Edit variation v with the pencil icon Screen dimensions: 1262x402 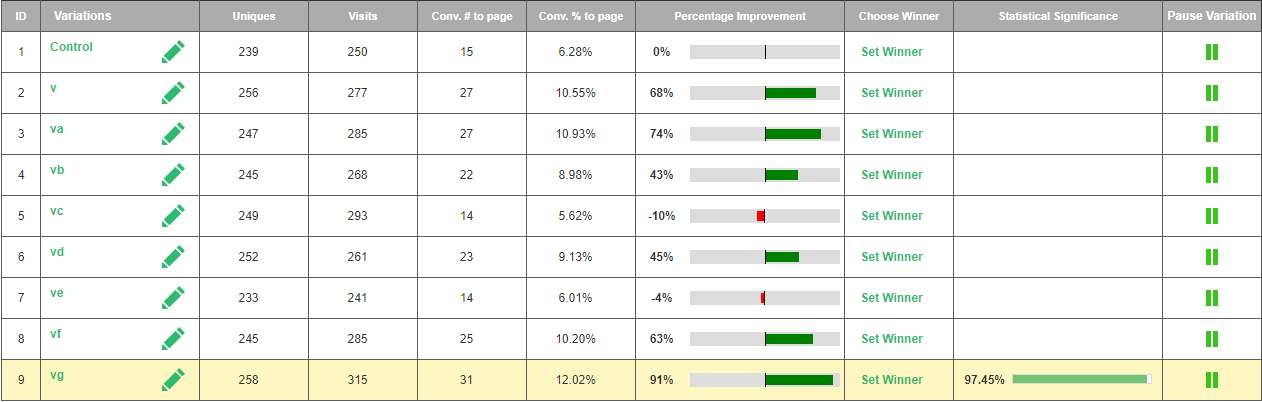(173, 93)
